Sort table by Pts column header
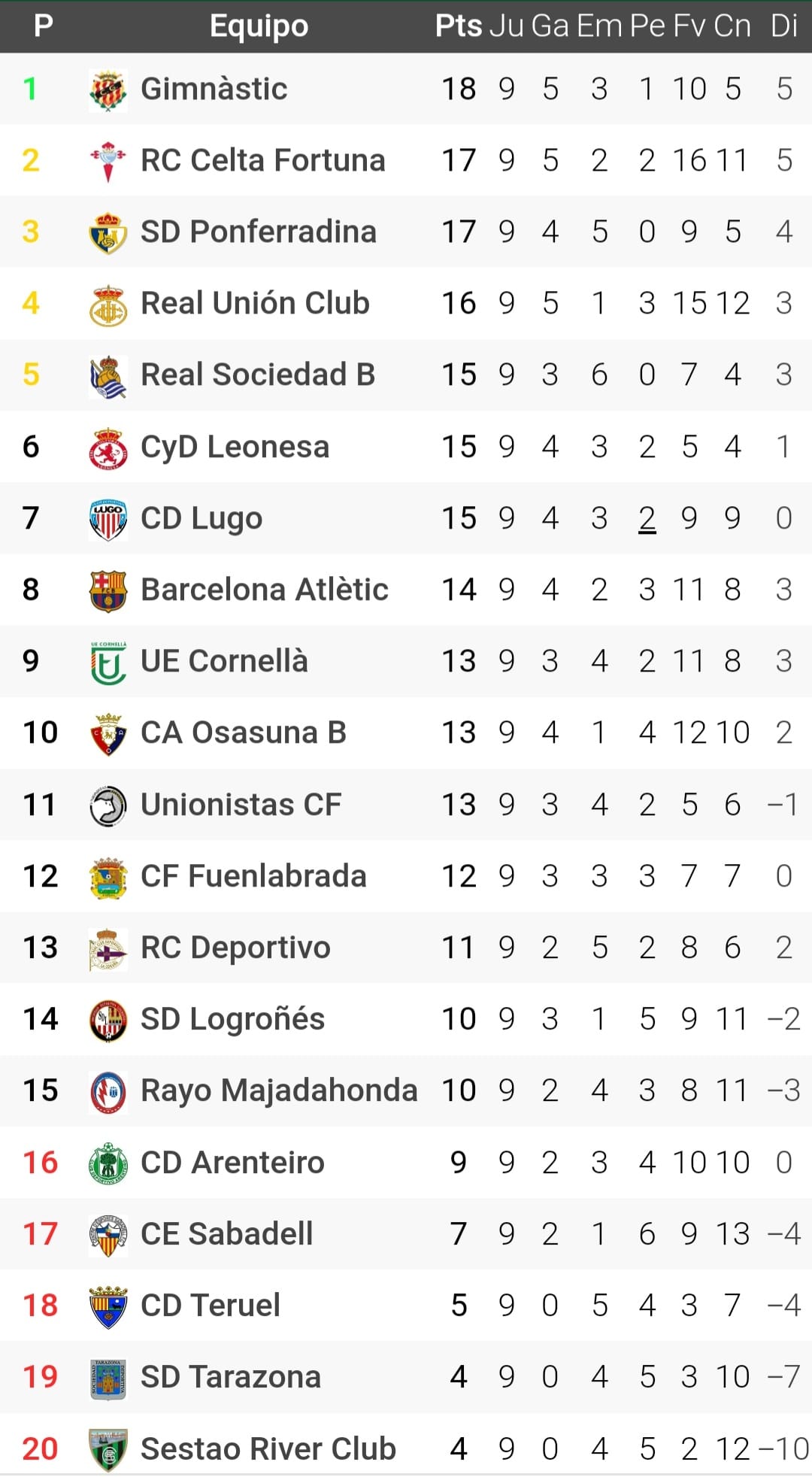This screenshot has width=812, height=1477. (x=458, y=26)
